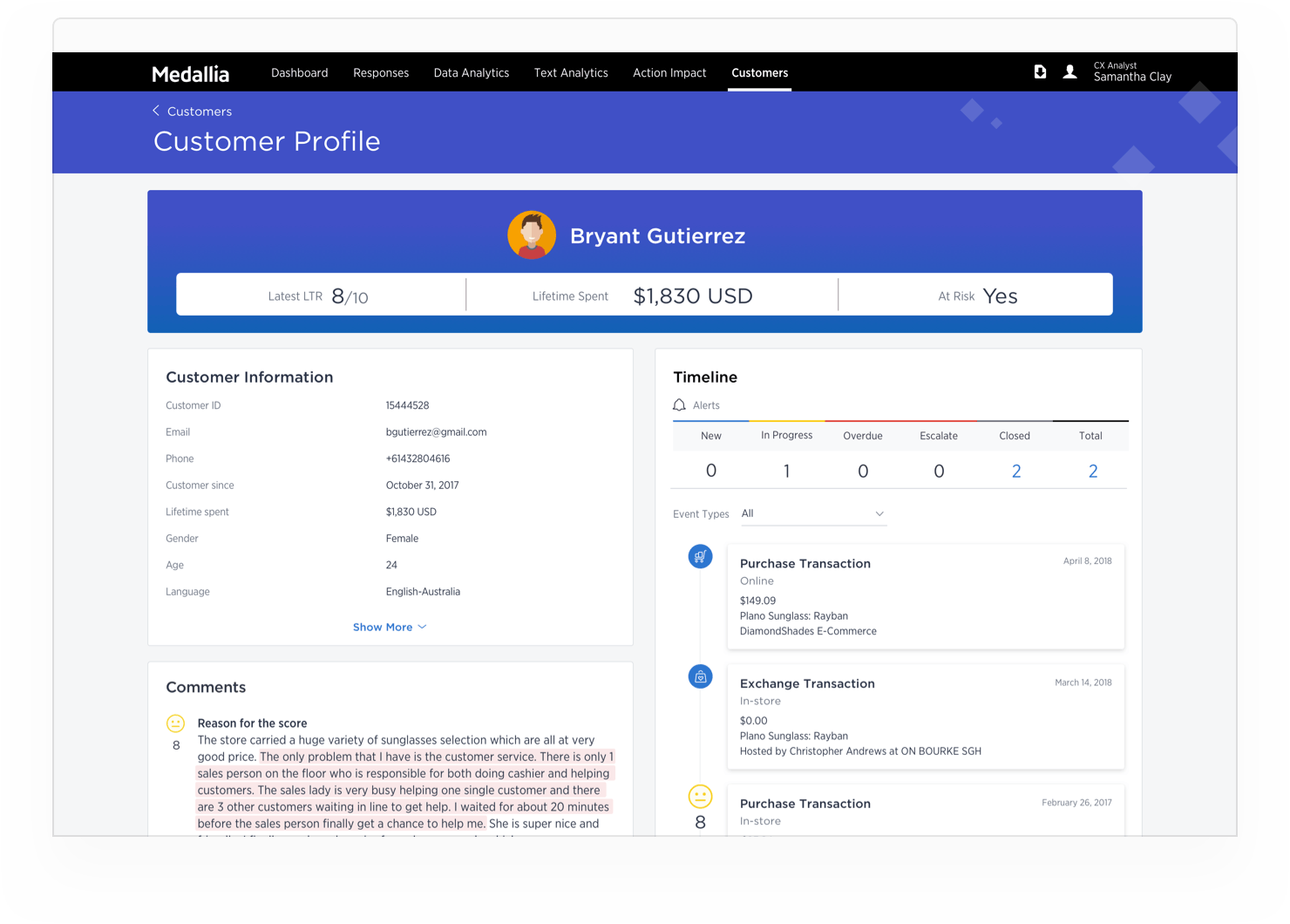Select the In Progress alerts filter
The height and width of the screenshot is (924, 1290).
786,436
